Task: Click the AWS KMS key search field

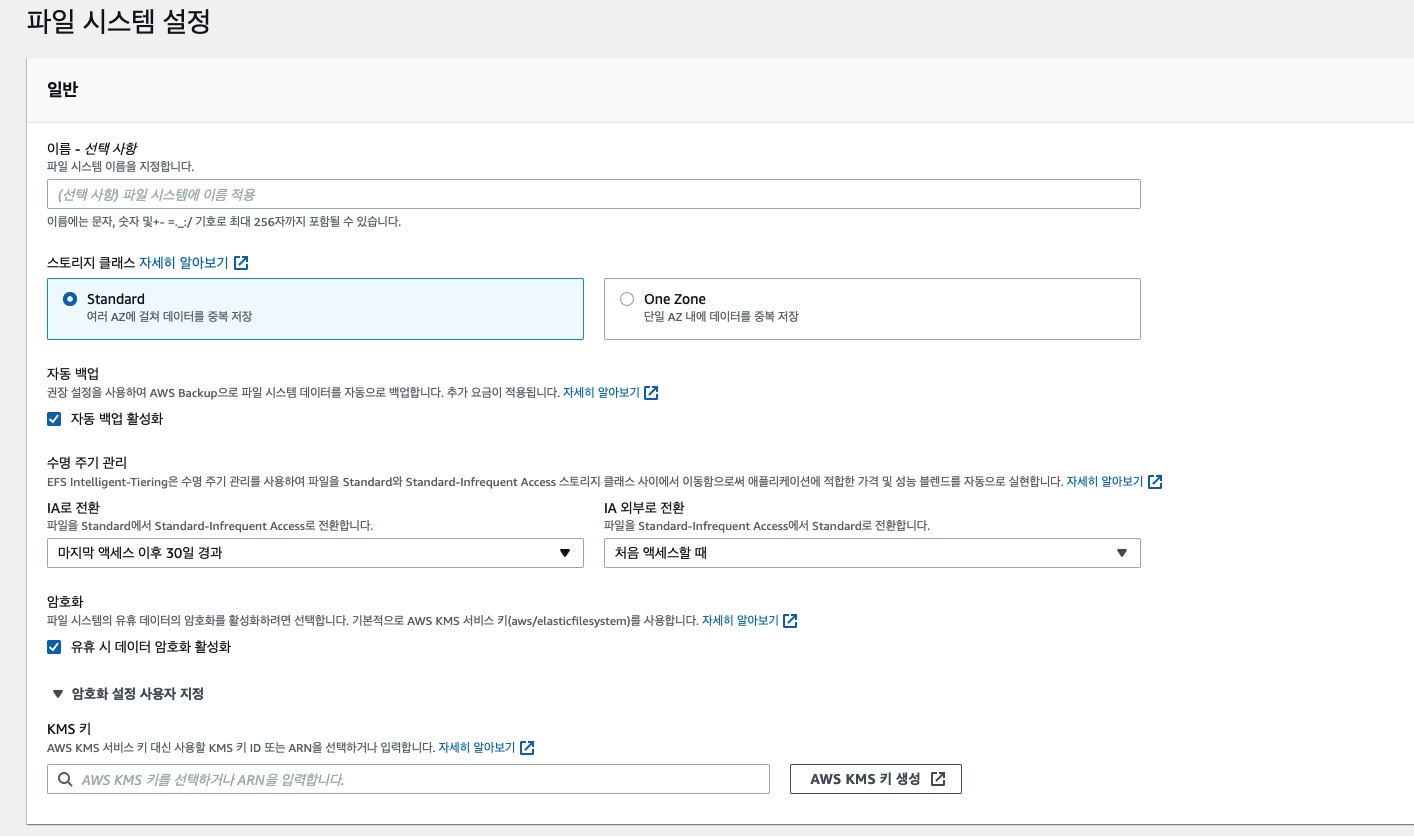Action: click(408, 779)
